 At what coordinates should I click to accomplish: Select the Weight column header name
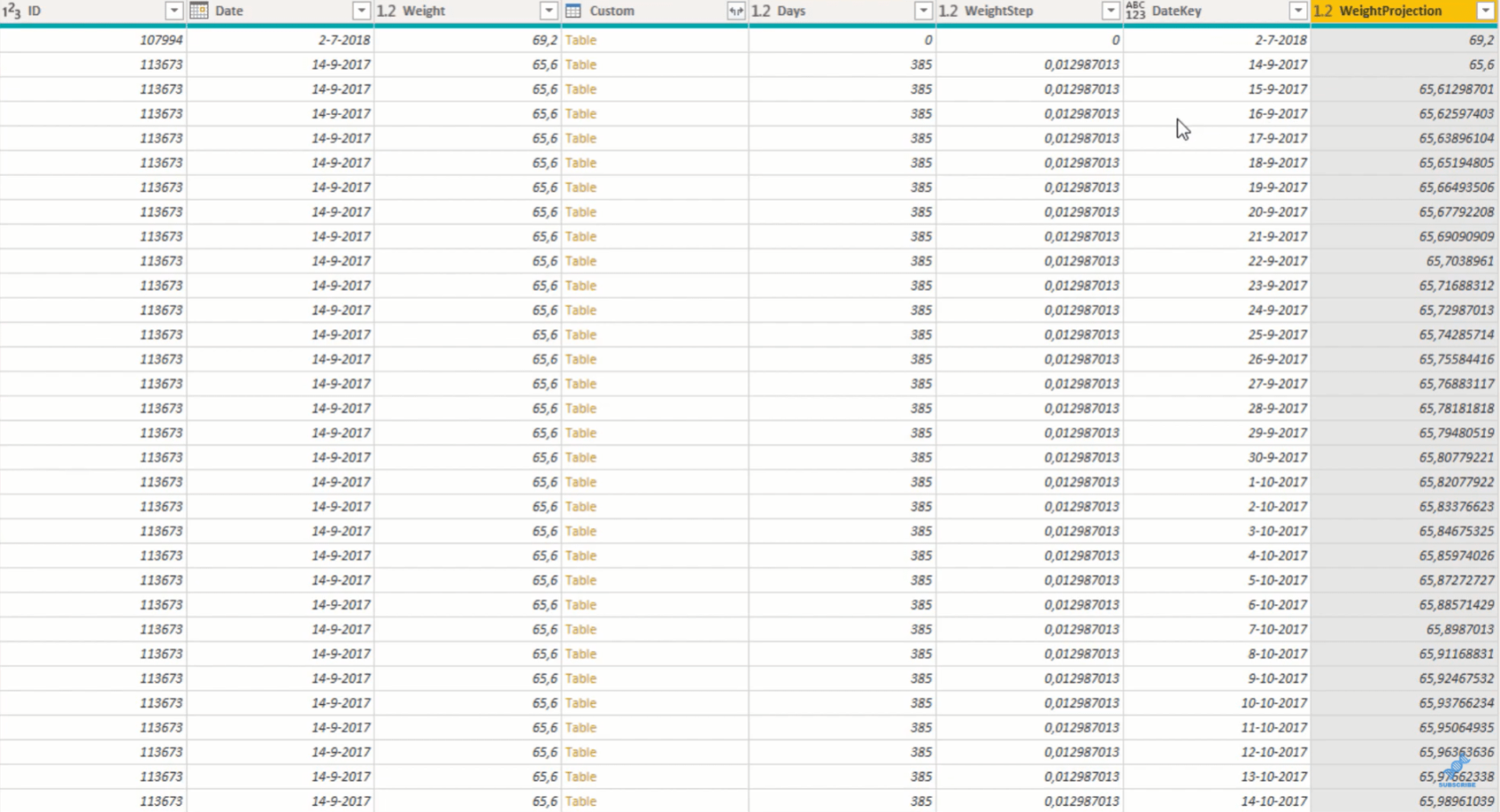pos(423,11)
